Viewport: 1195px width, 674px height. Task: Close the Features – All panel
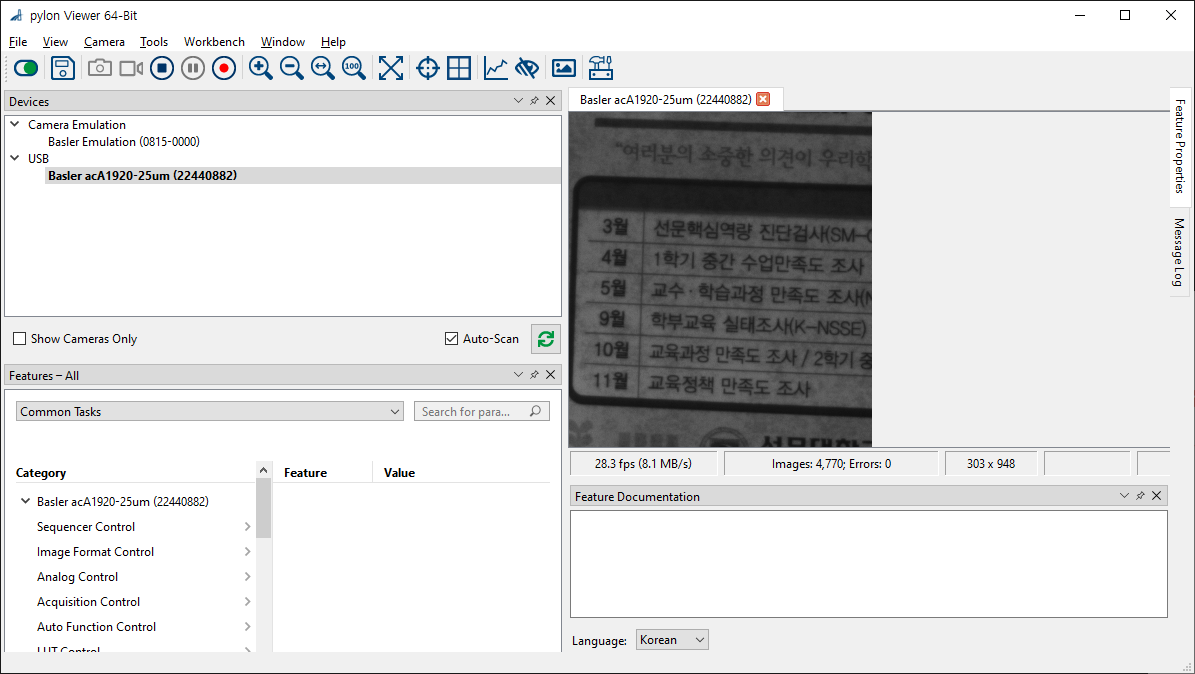[x=550, y=374]
